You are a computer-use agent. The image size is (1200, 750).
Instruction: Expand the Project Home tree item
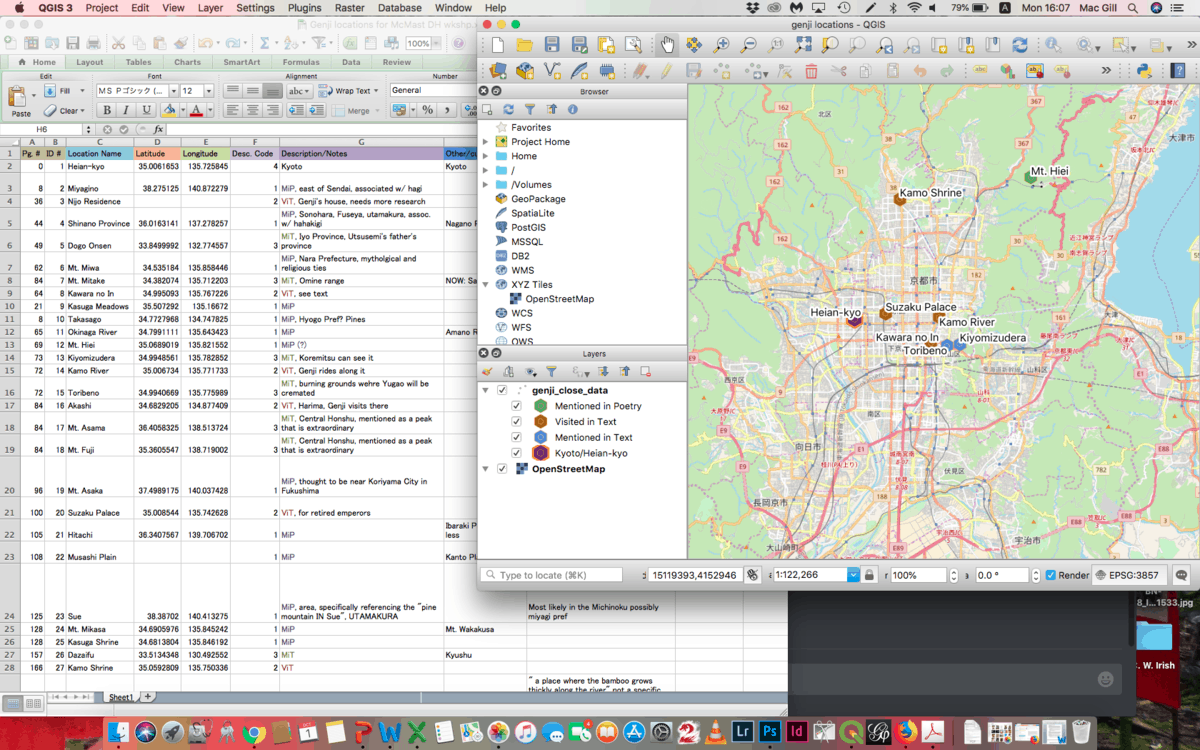(486, 142)
